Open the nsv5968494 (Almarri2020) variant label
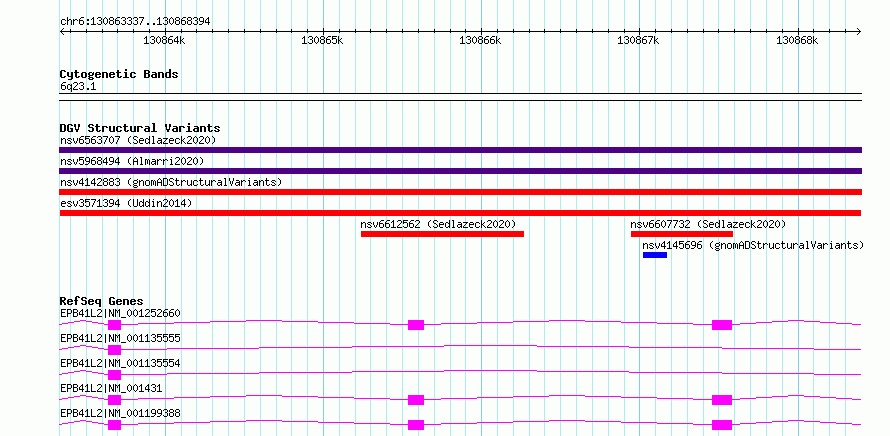Image resolution: width=890 pixels, height=436 pixels. click(132, 161)
